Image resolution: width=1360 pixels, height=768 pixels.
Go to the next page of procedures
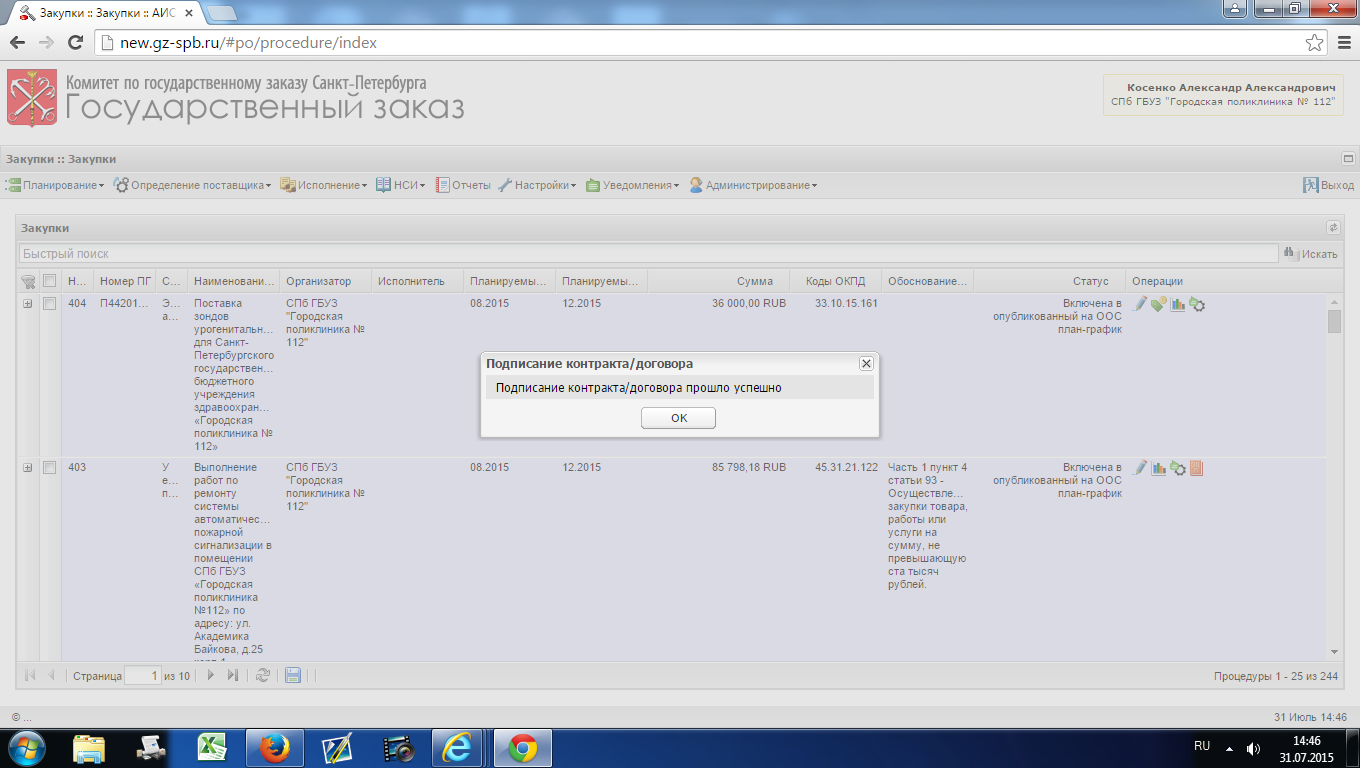pyautogui.click(x=211, y=676)
